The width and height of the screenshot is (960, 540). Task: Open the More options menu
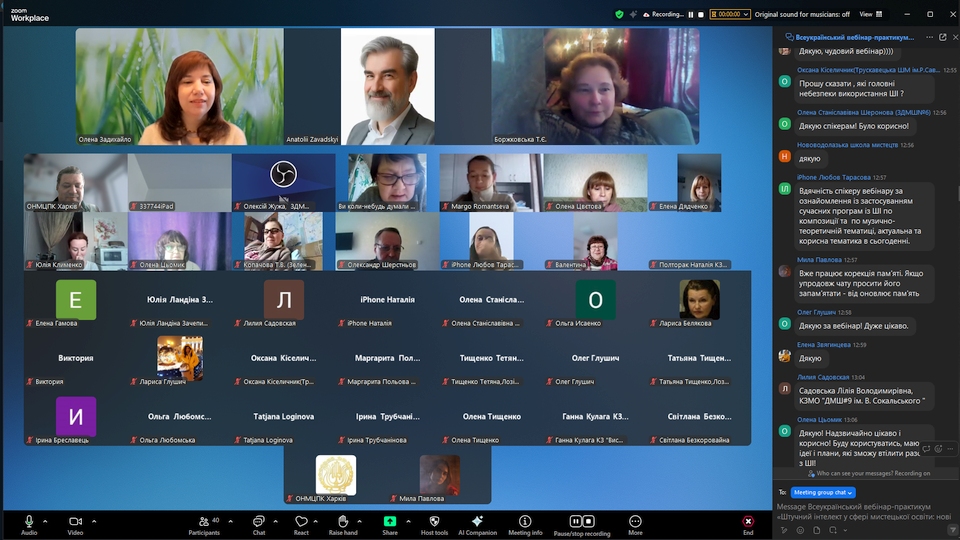[635, 525]
